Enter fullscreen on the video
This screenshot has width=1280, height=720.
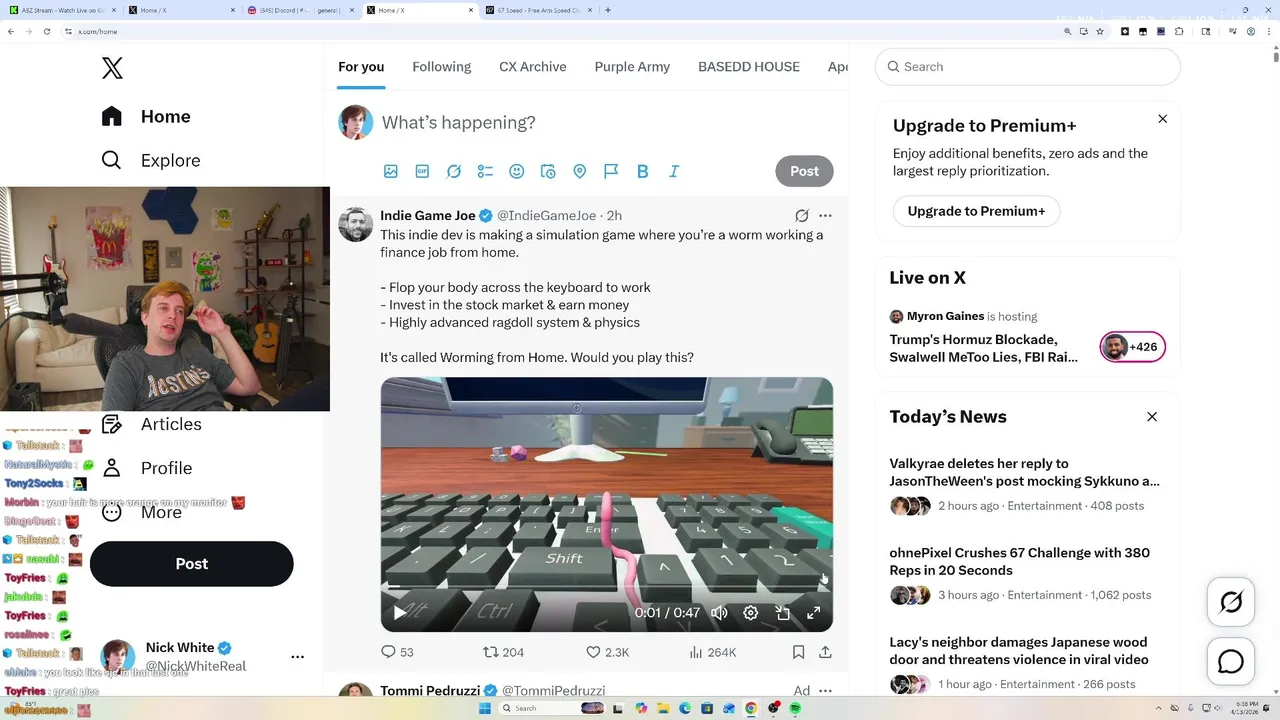[x=814, y=613]
